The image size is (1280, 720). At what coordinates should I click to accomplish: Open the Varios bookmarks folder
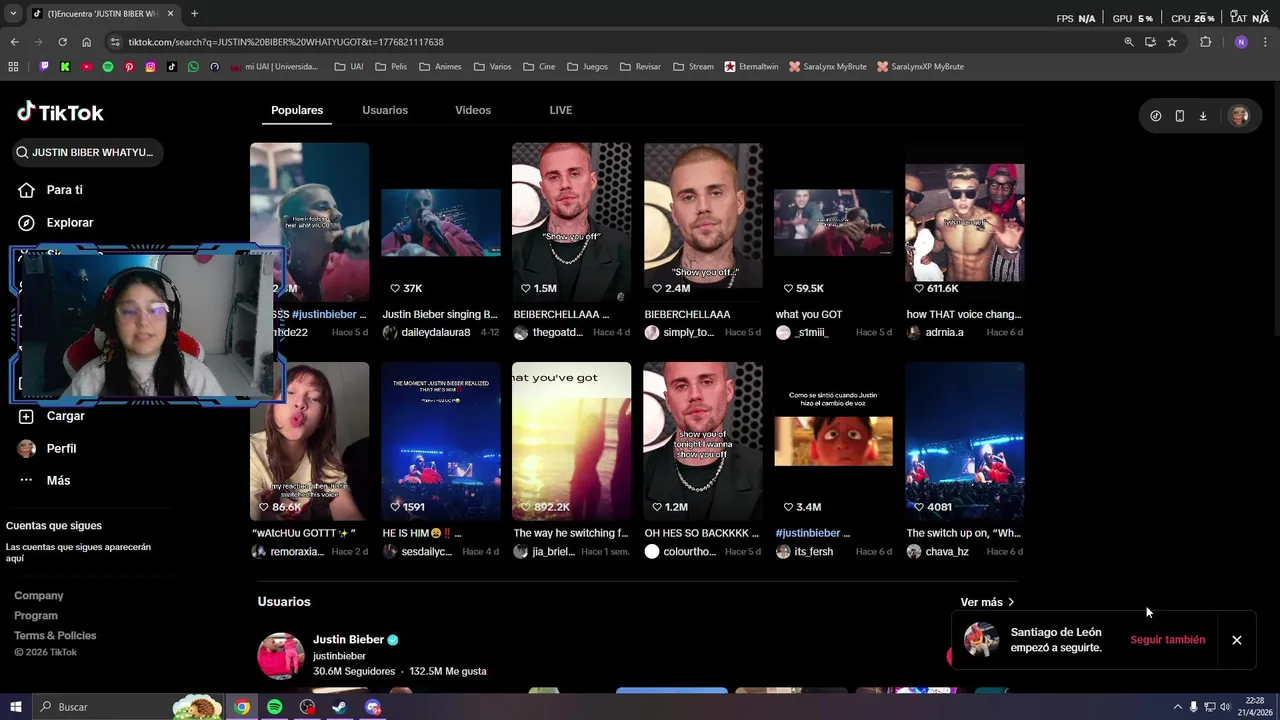pyautogui.click(x=493, y=67)
